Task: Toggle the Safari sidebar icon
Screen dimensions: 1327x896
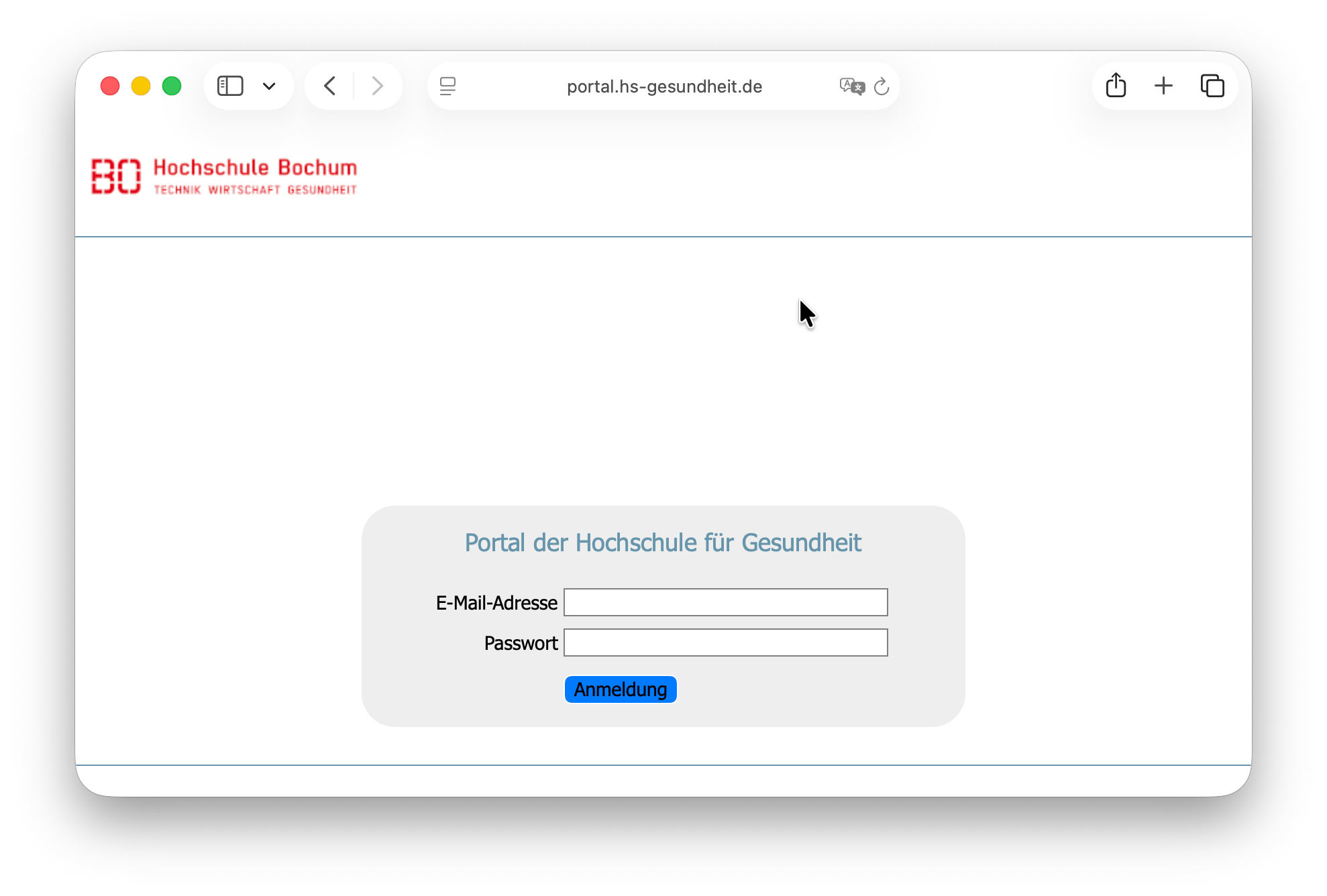Action: [x=230, y=86]
